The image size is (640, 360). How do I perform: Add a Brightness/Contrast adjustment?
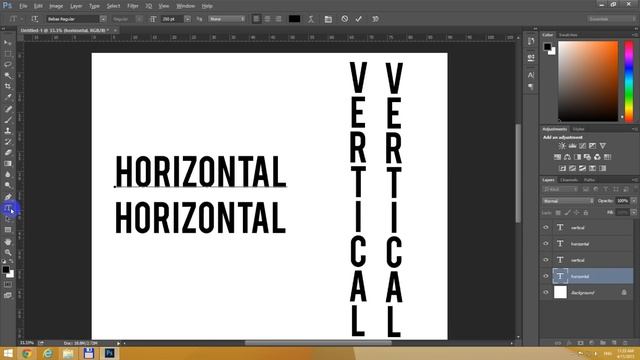click(562, 146)
